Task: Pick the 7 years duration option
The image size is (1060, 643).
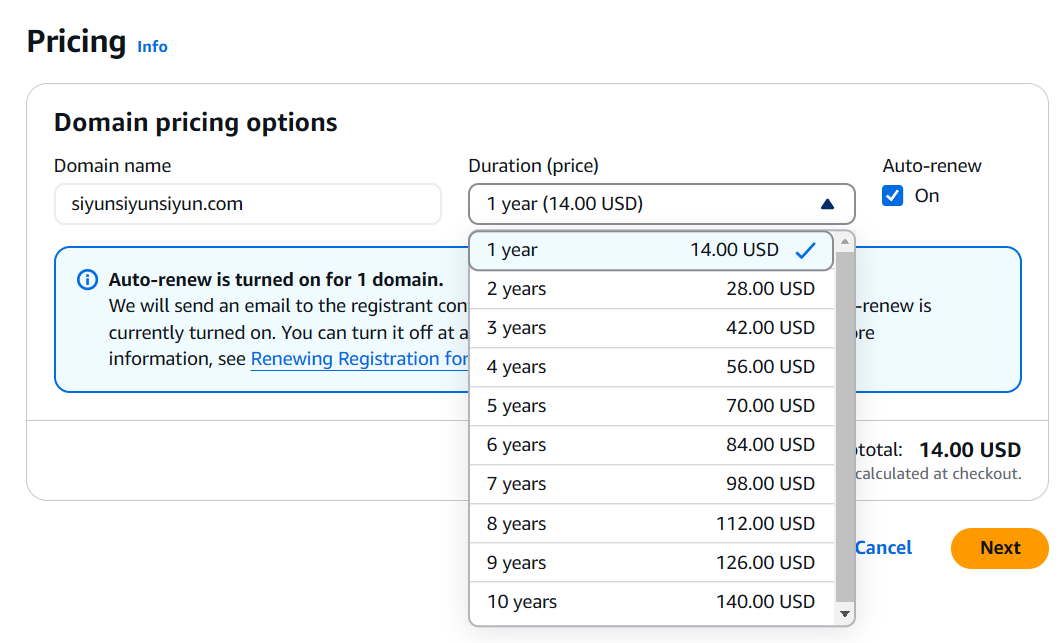Action: tap(651, 485)
